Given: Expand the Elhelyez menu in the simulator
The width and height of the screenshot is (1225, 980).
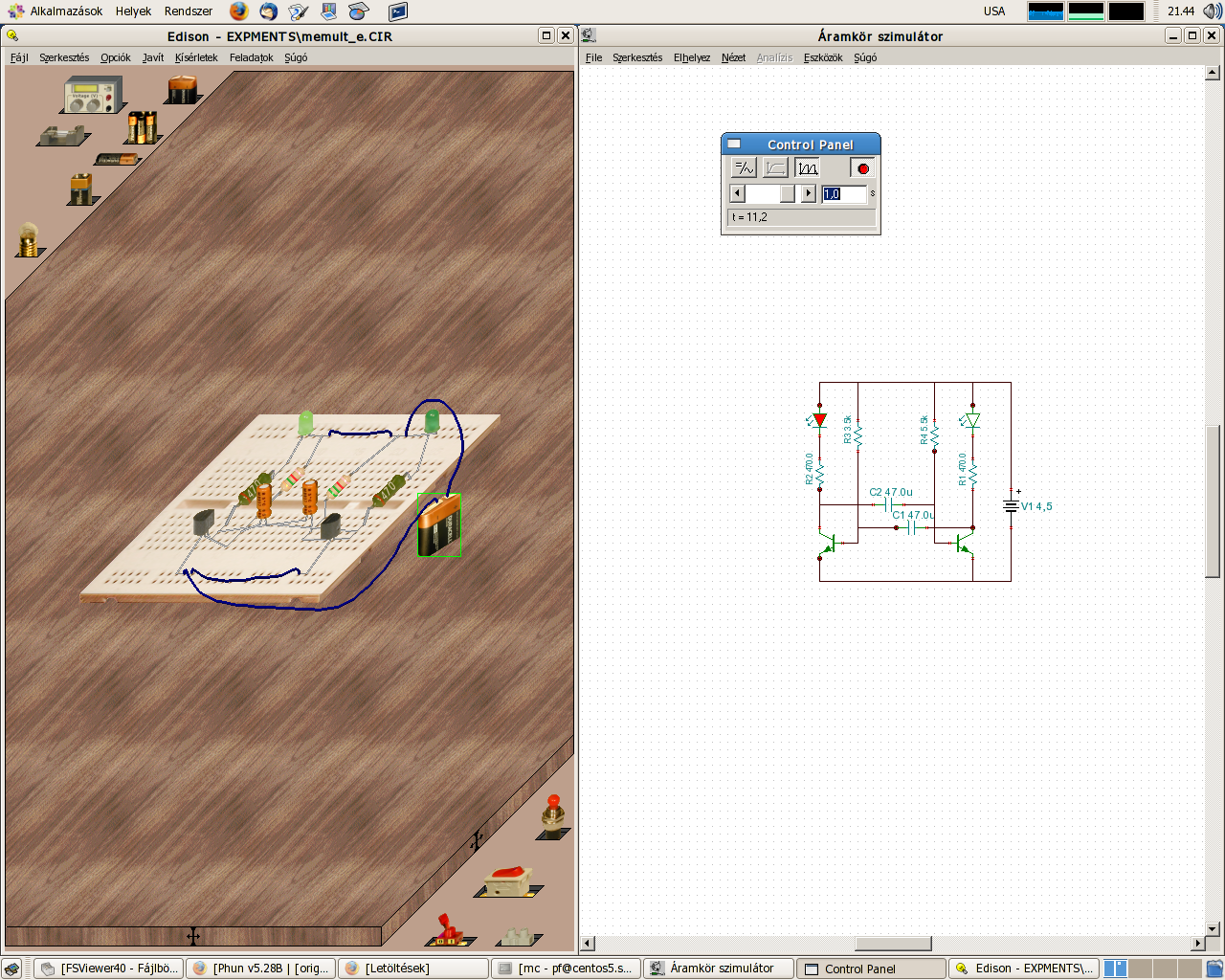Looking at the screenshot, I should (x=691, y=57).
